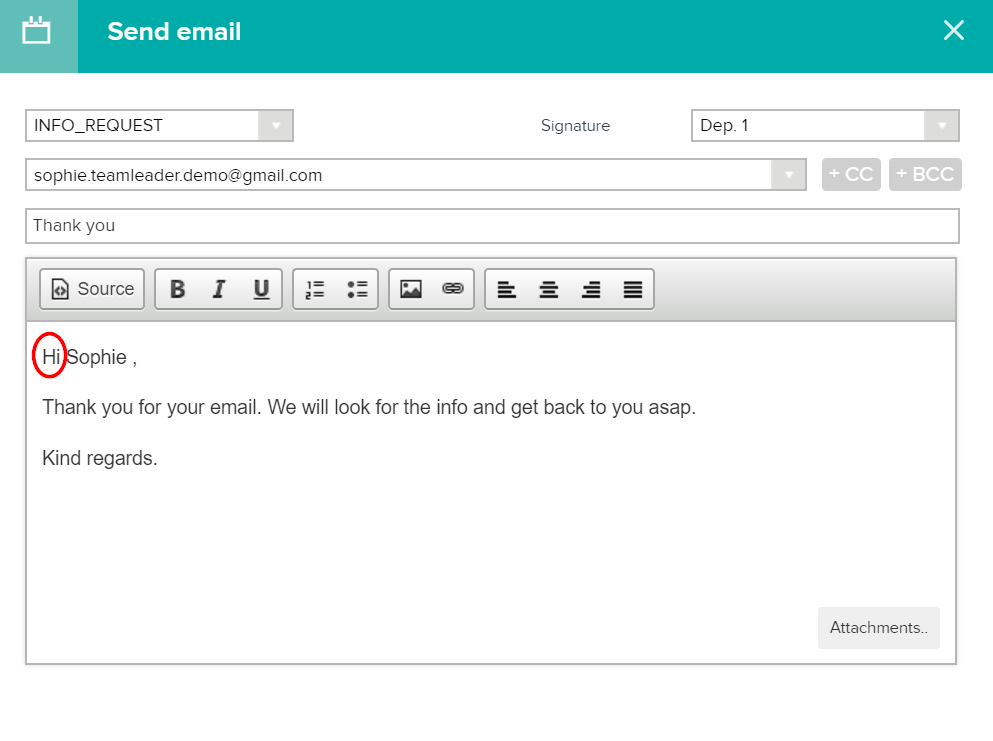This screenshot has width=993, height=741.
Task: Align text to the right
Action: (591, 289)
